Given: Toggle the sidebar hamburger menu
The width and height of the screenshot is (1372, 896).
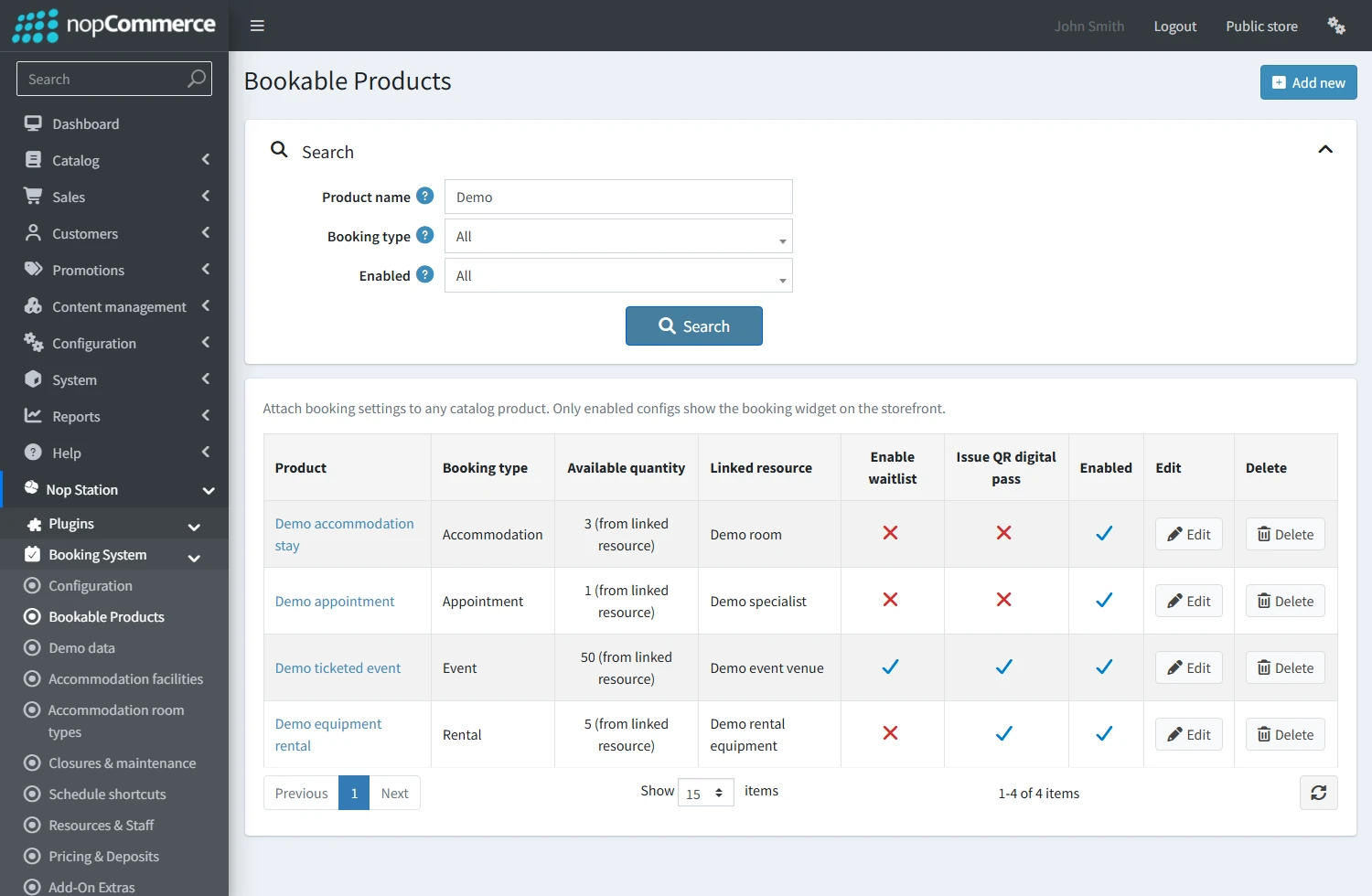Looking at the screenshot, I should tap(257, 26).
